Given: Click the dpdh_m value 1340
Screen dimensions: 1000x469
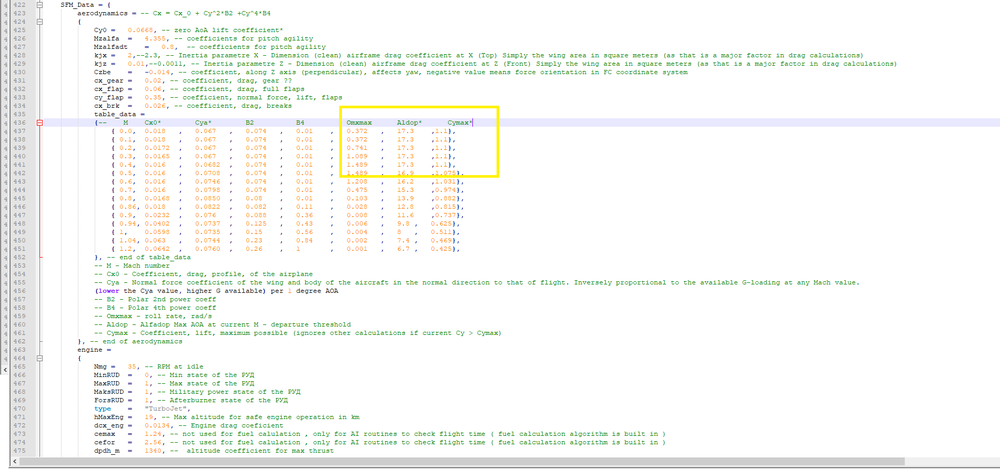Looking at the screenshot, I should click(x=153, y=451).
